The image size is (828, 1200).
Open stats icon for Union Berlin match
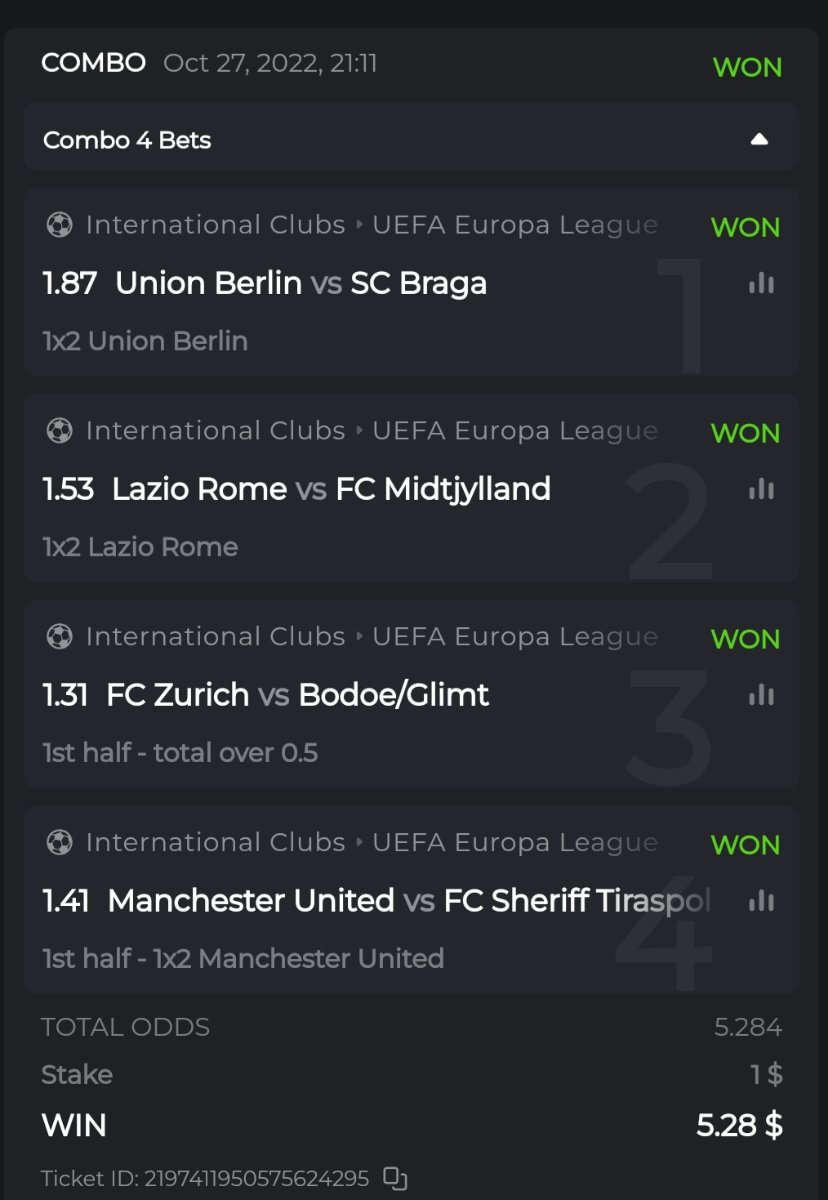tap(761, 284)
